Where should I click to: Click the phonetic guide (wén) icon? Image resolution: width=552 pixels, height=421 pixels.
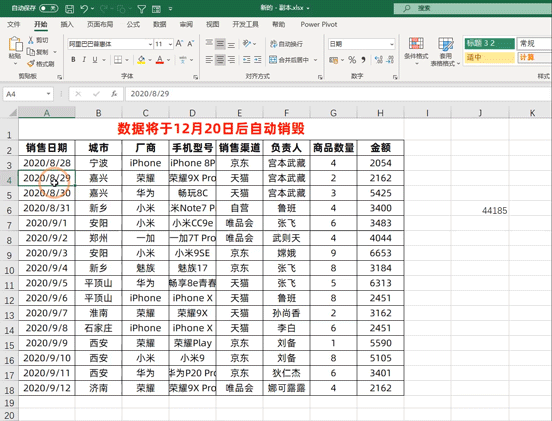(183, 60)
